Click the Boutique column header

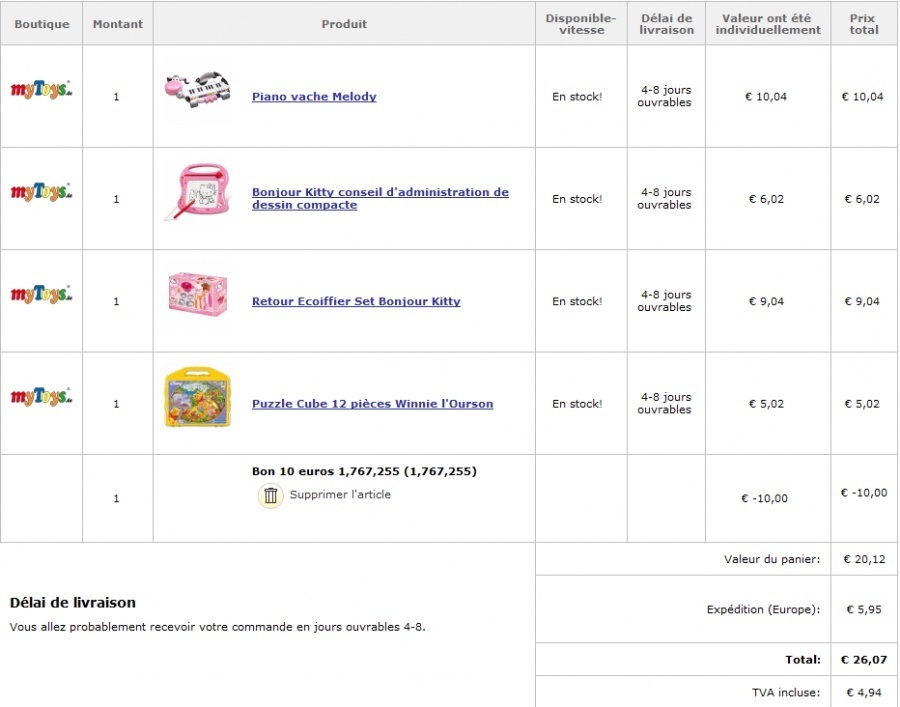coord(42,24)
